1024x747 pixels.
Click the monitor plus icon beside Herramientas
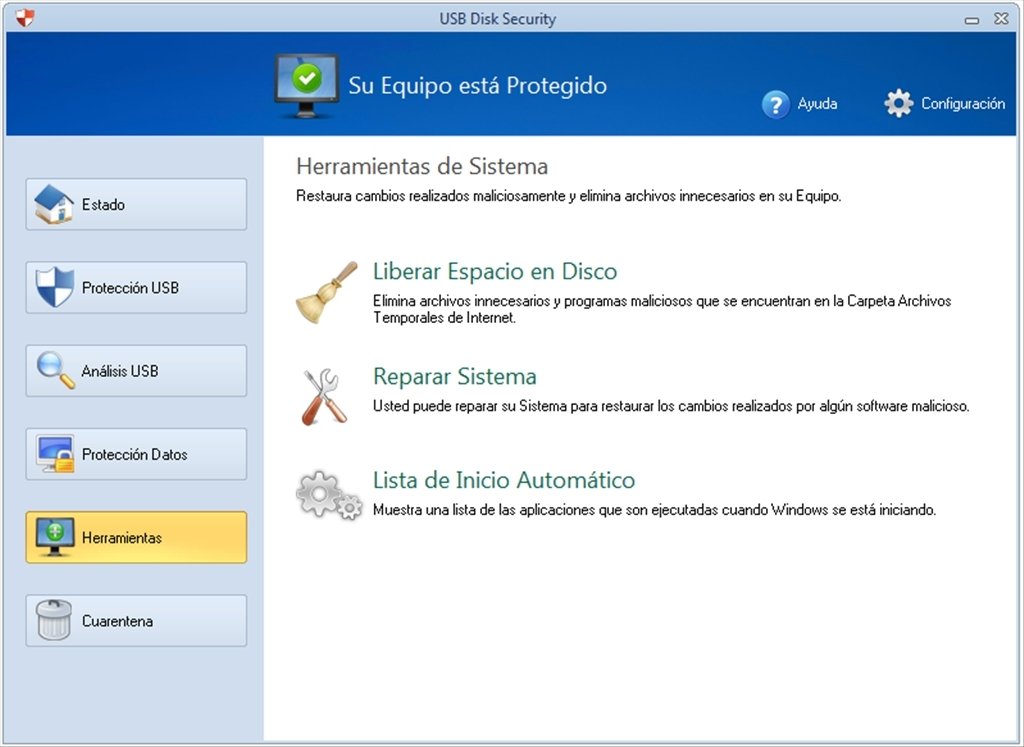pyautogui.click(x=56, y=537)
